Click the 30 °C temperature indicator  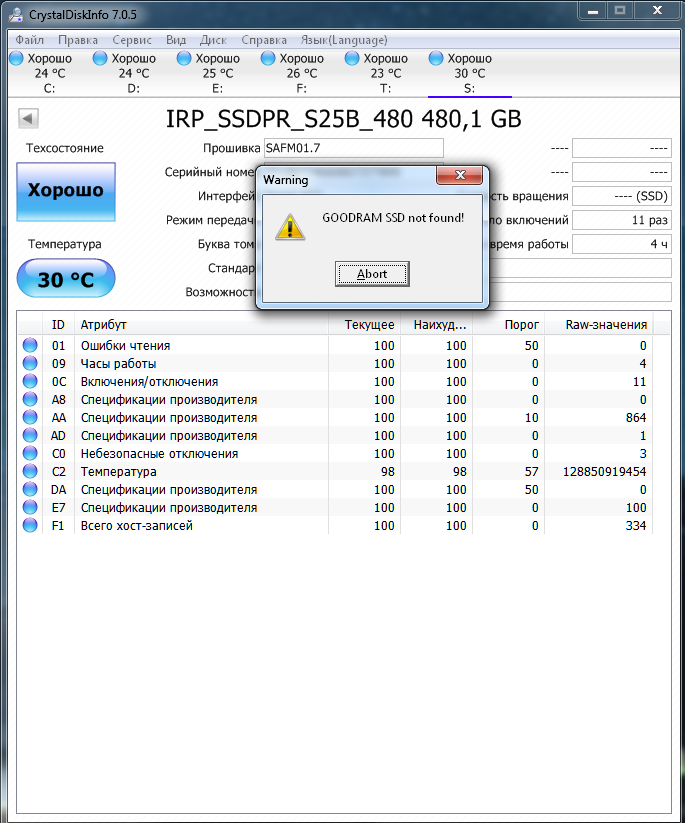[x=66, y=279]
